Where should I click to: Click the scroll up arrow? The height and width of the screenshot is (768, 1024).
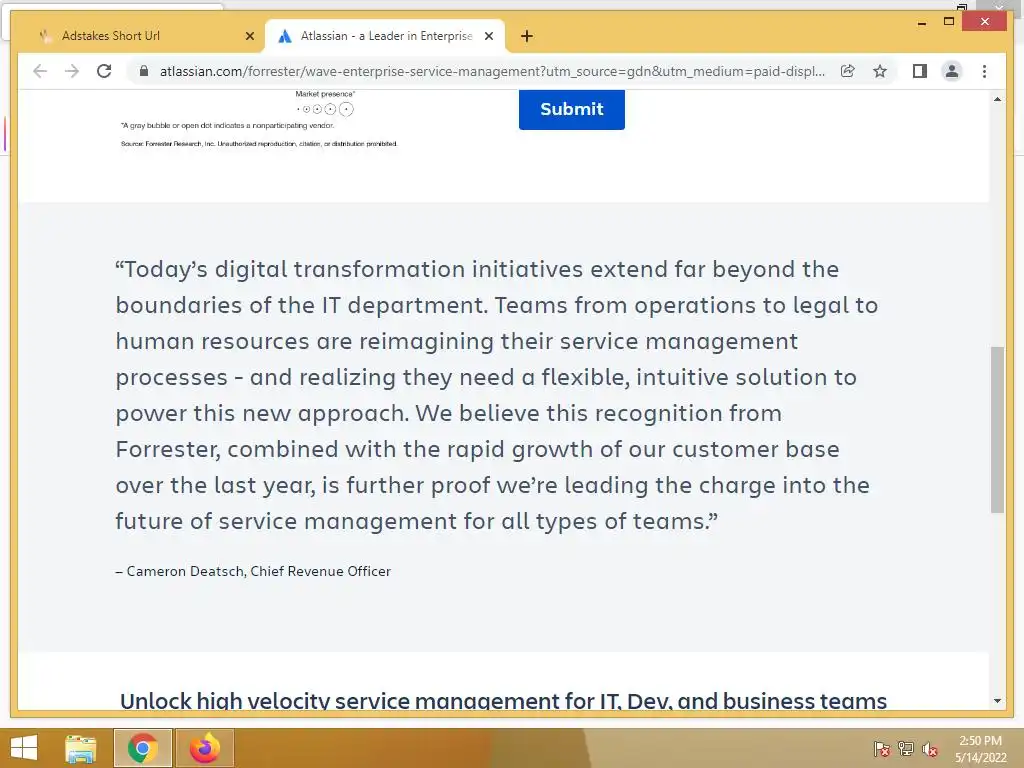pos(997,99)
